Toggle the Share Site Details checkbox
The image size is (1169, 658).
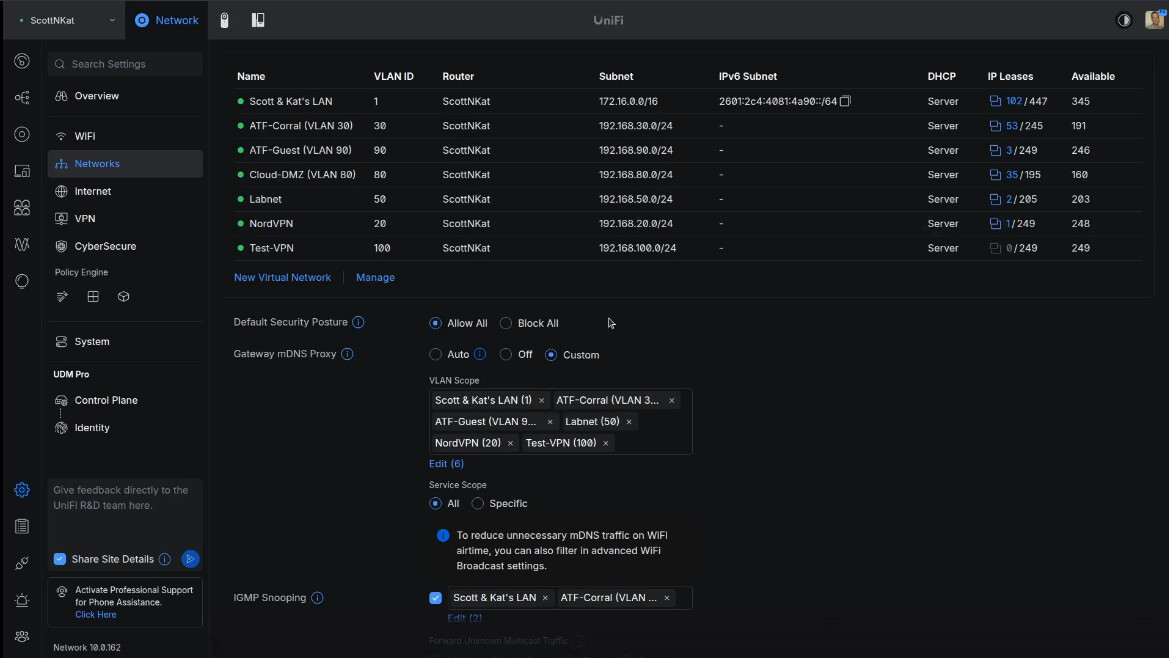[60, 559]
